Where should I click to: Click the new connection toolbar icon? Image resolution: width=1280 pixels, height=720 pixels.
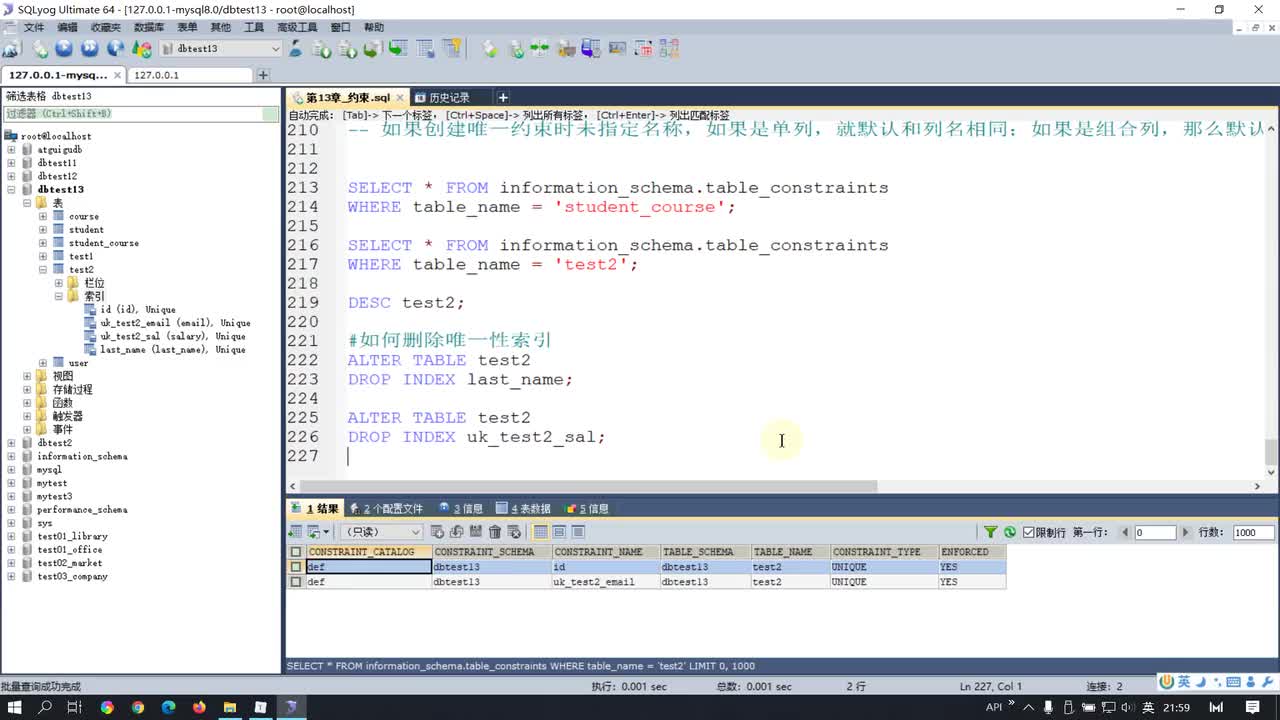click(11, 48)
